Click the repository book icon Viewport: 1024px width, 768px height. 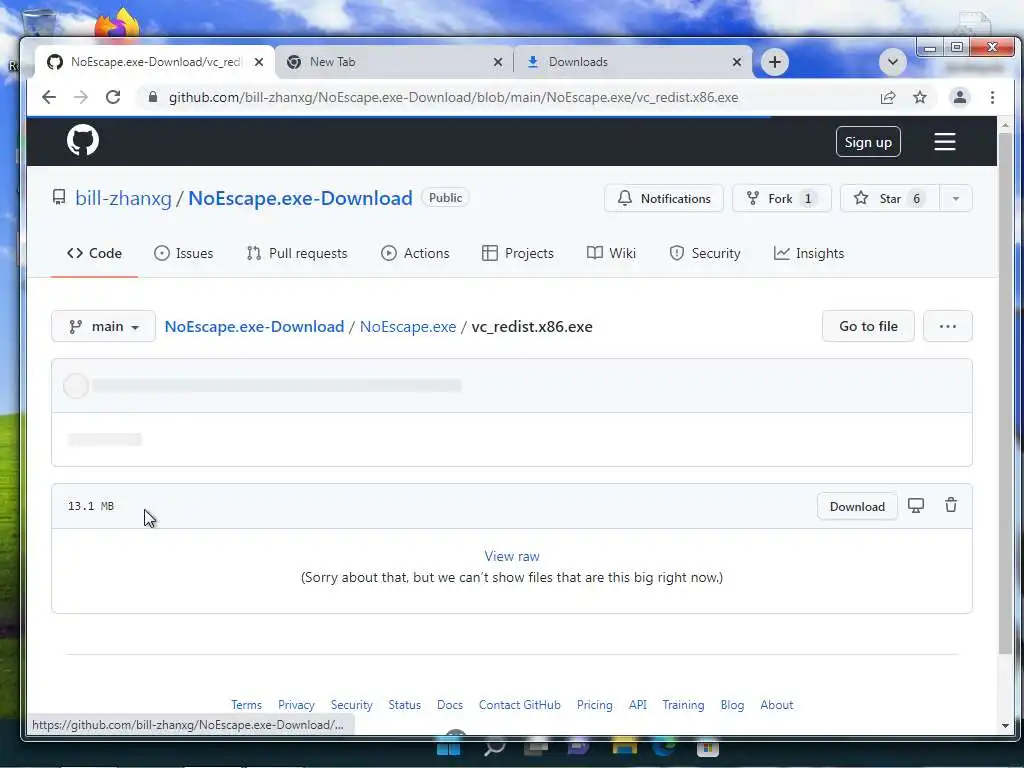59,197
